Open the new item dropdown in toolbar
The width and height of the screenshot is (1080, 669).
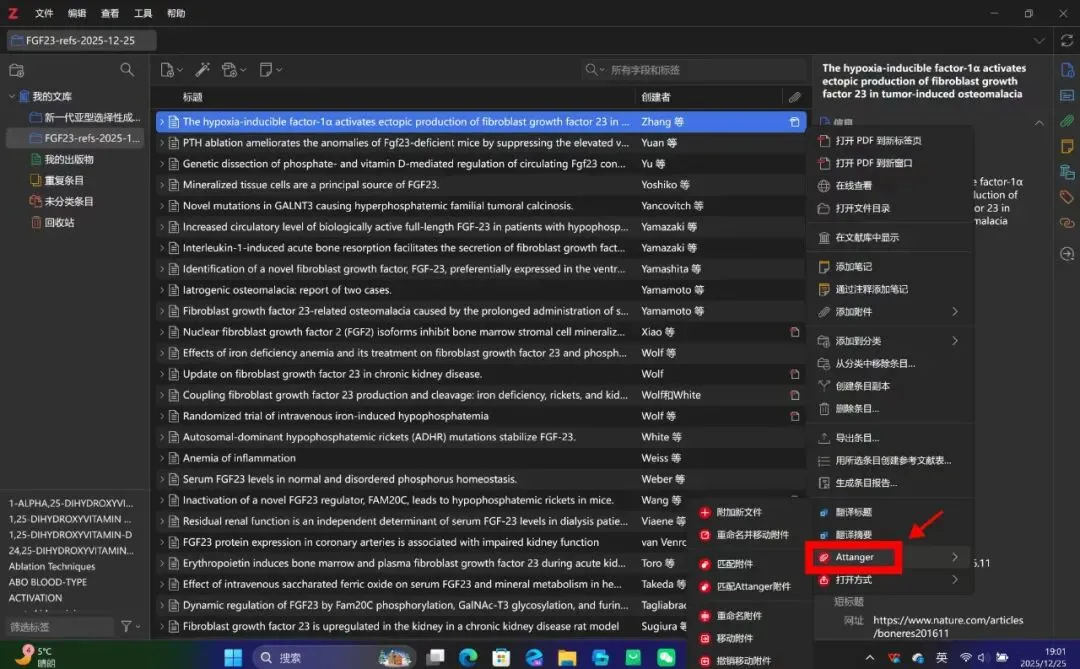tap(171, 70)
